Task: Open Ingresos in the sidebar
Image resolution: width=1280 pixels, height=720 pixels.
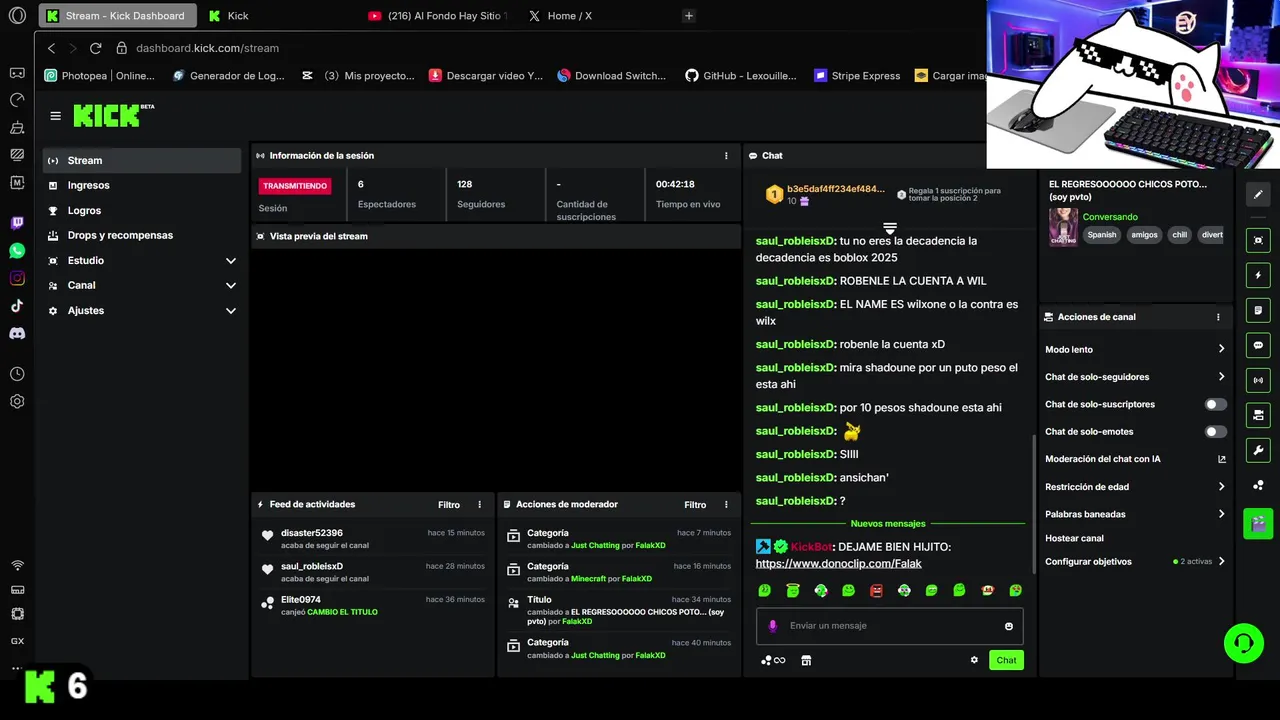Action: (x=142, y=185)
